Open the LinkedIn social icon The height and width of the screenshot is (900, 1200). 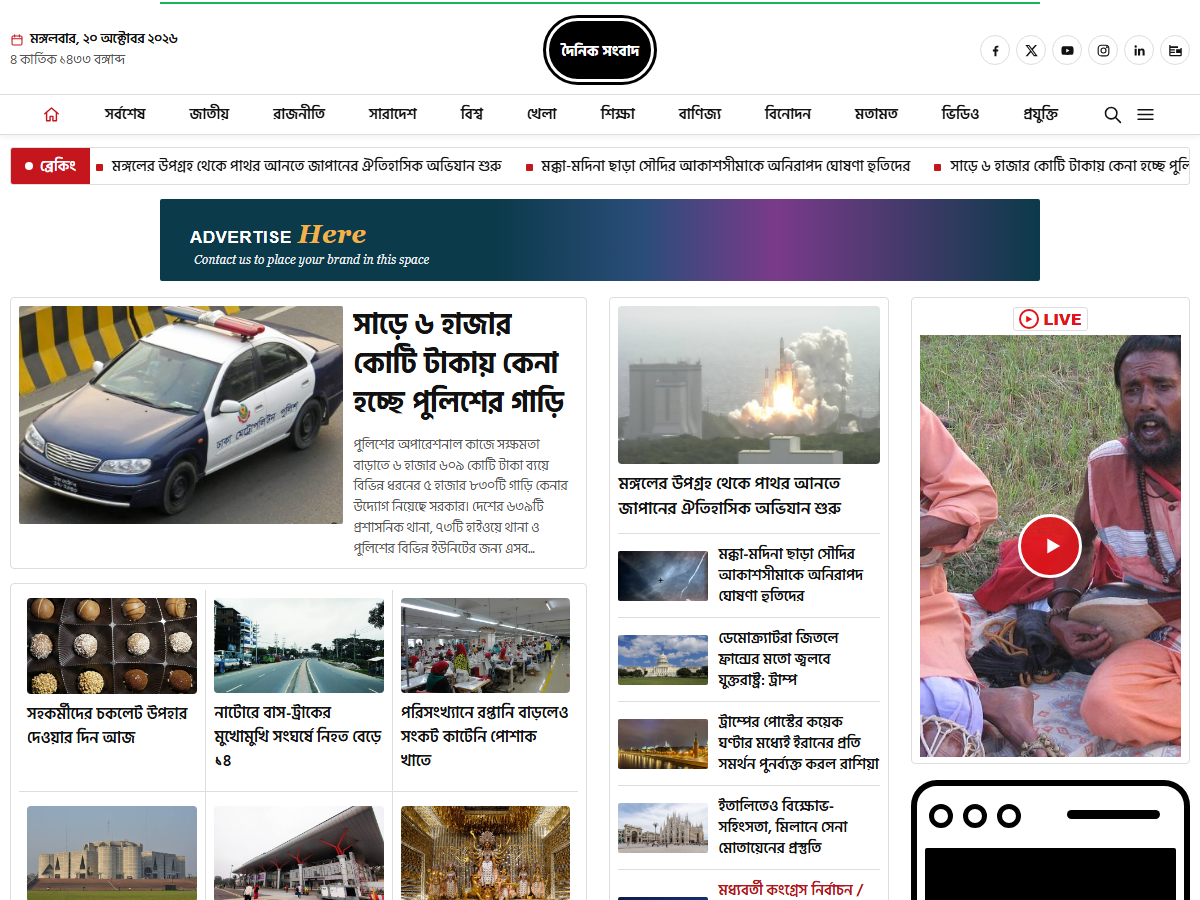point(1139,50)
